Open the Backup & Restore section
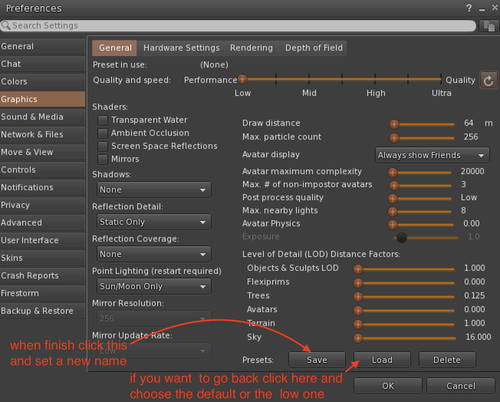This screenshot has height=402, width=500. click(x=42, y=311)
